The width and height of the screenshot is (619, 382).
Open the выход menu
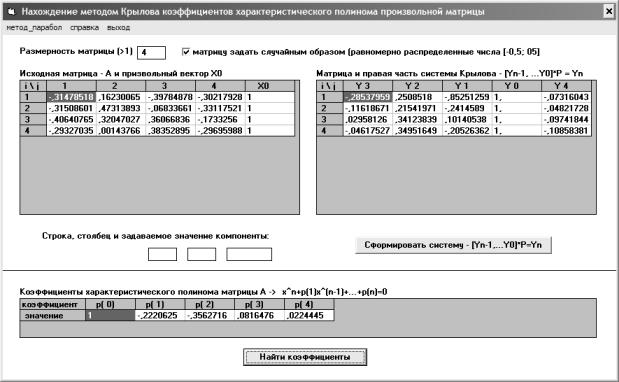[118, 28]
